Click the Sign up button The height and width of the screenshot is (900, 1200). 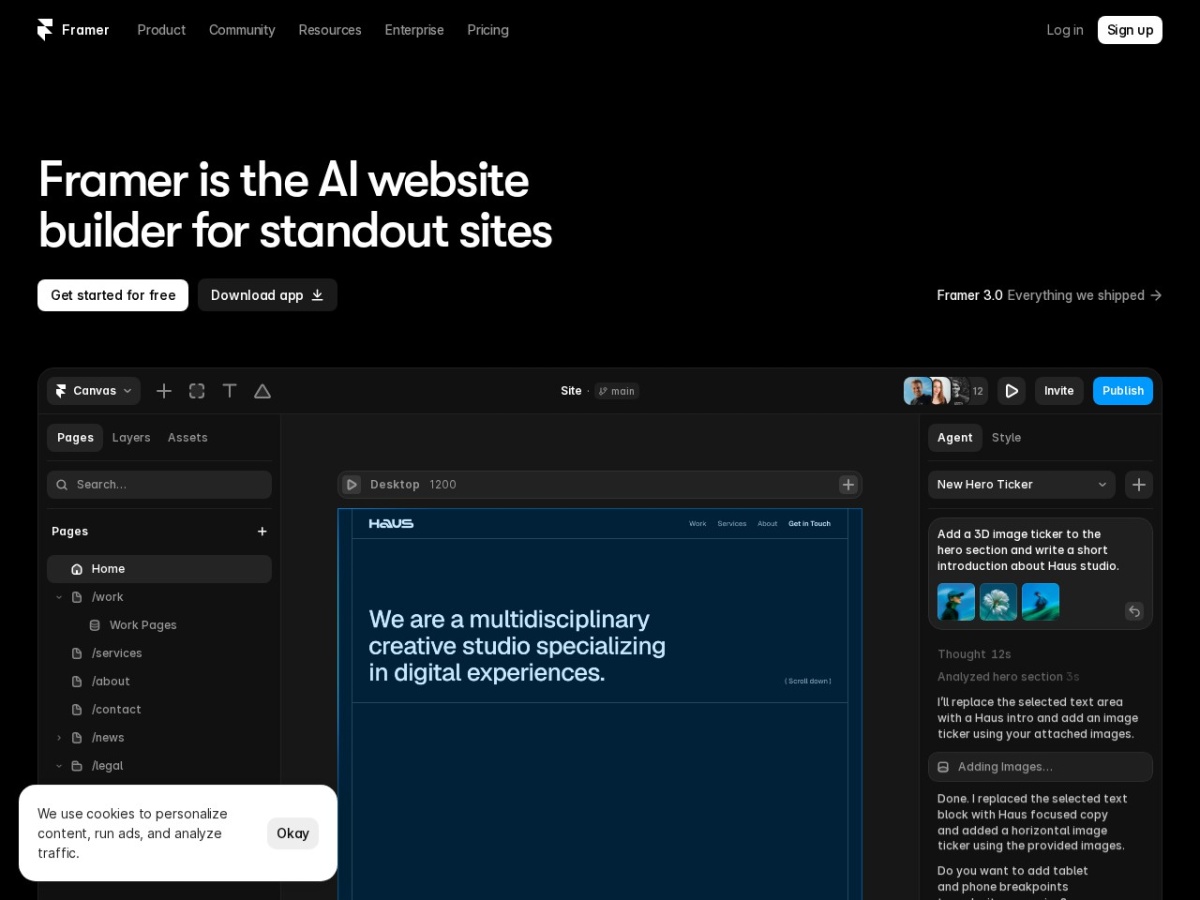click(1130, 30)
